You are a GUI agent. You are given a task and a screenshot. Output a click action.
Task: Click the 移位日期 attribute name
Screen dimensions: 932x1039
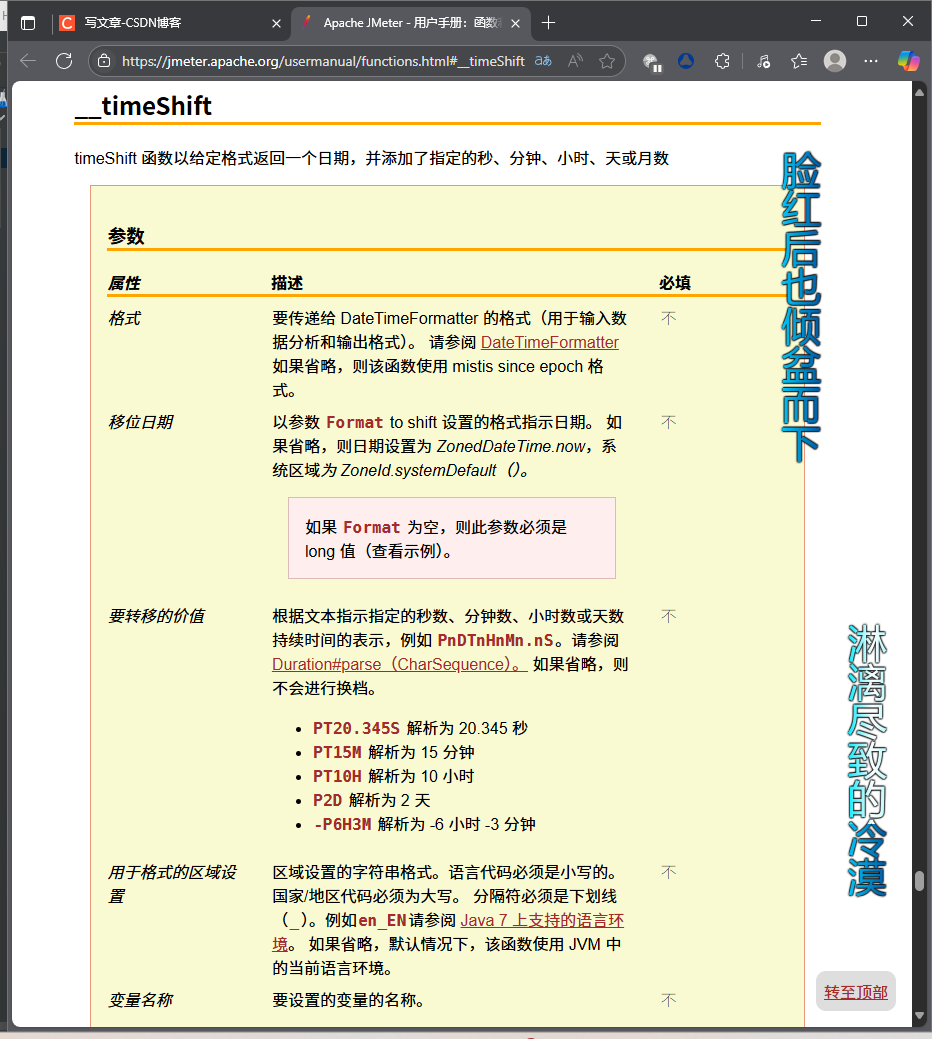pyautogui.click(x=140, y=422)
